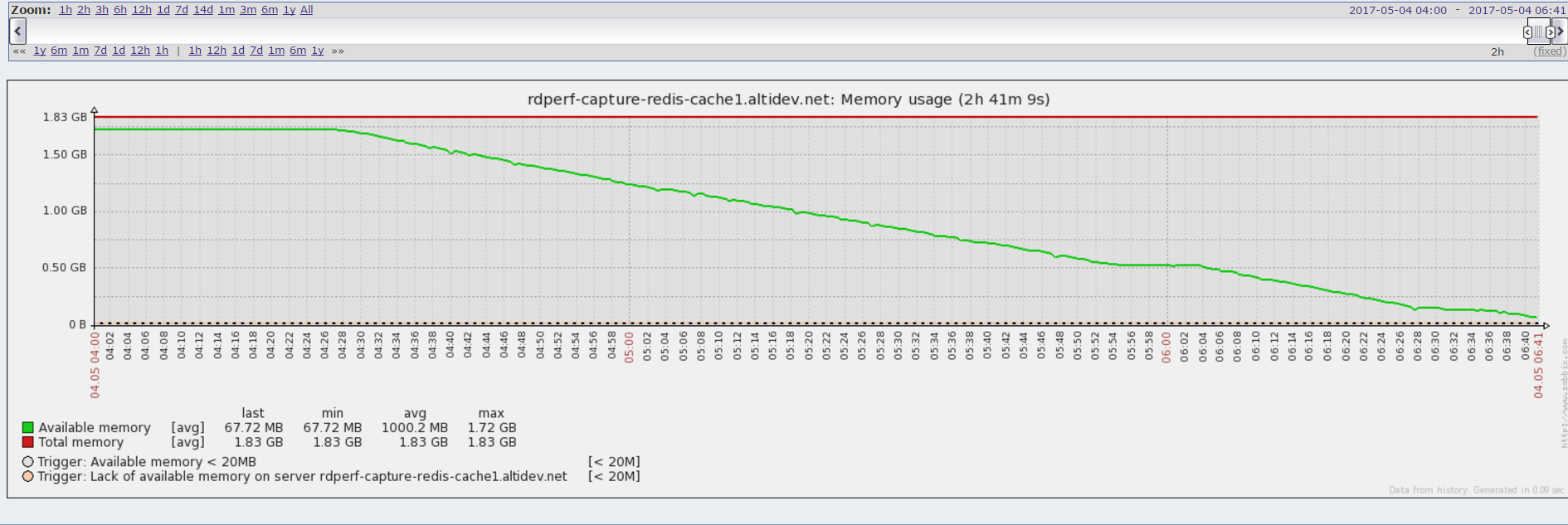Choose the 14d zoom period
This screenshot has height=525, width=1568.
203,10
